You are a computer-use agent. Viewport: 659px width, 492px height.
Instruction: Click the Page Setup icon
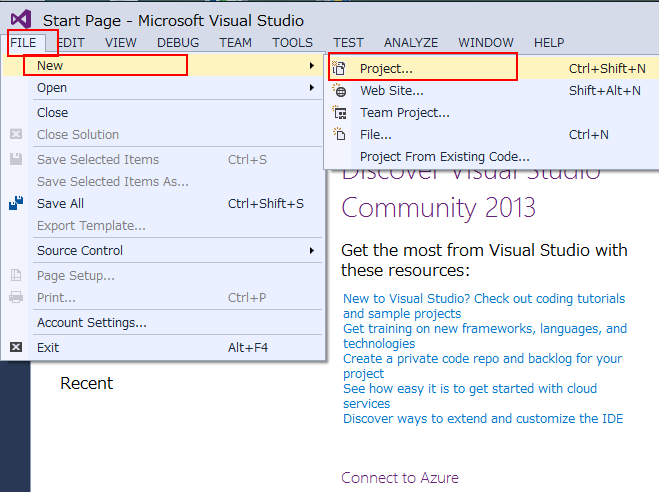click(x=16, y=275)
